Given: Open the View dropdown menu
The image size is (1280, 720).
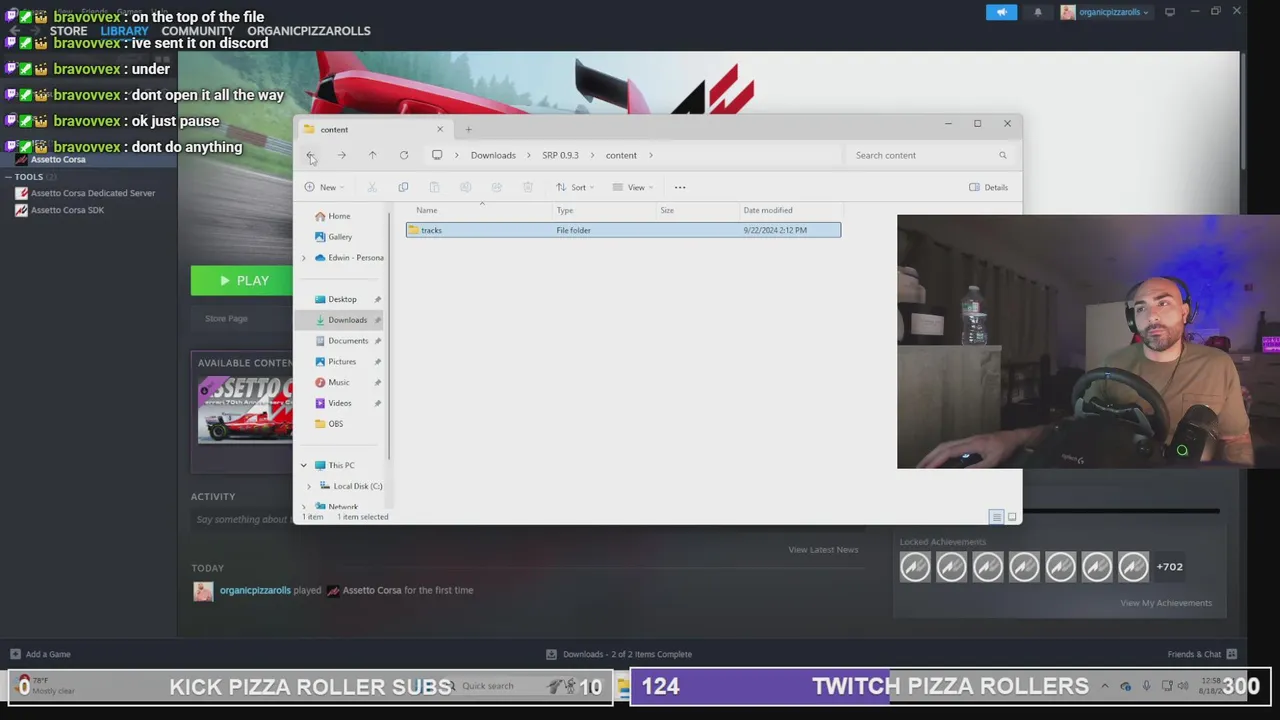Looking at the screenshot, I should pyautogui.click(x=633, y=187).
